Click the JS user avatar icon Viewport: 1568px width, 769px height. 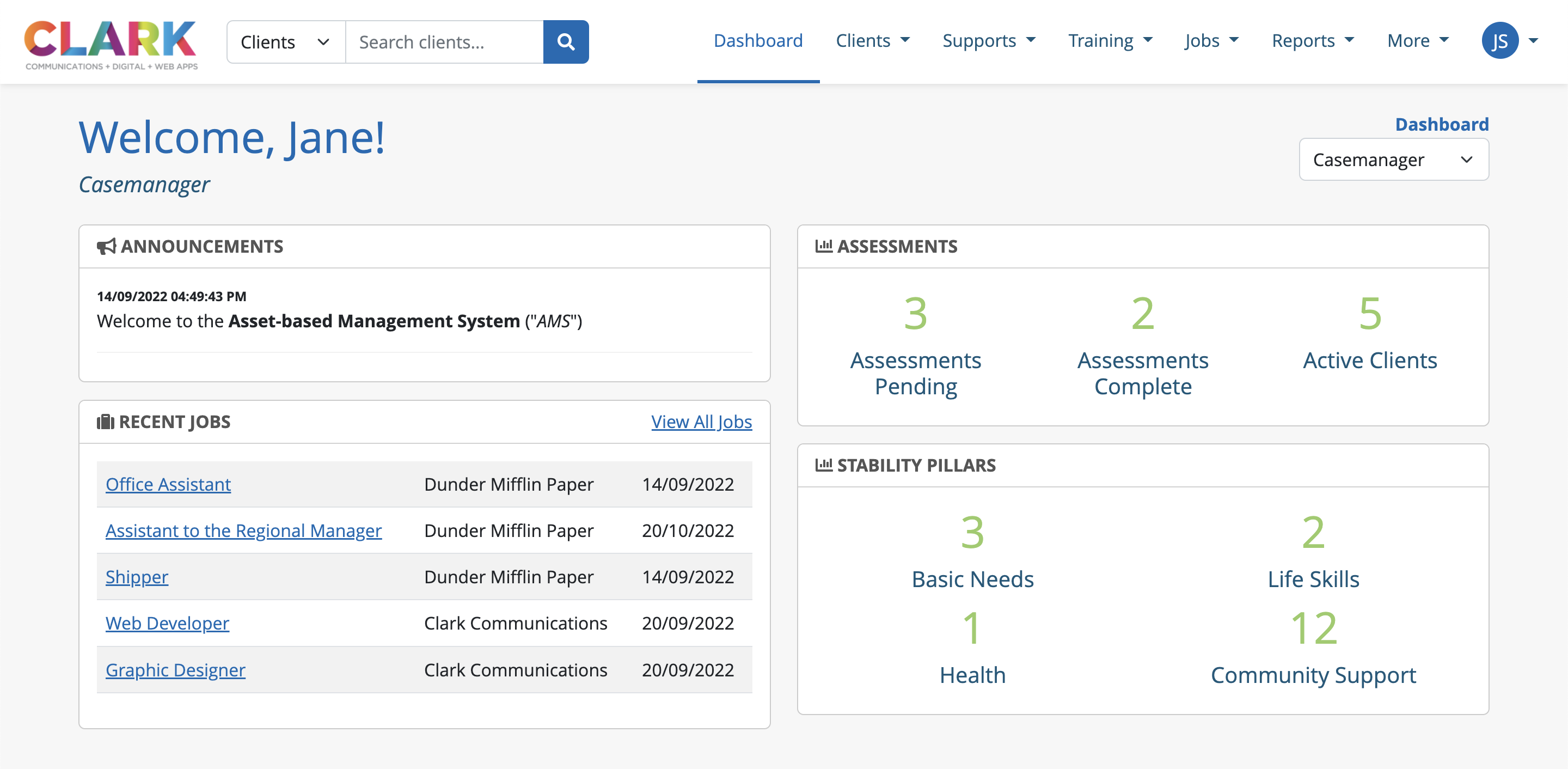(1499, 41)
